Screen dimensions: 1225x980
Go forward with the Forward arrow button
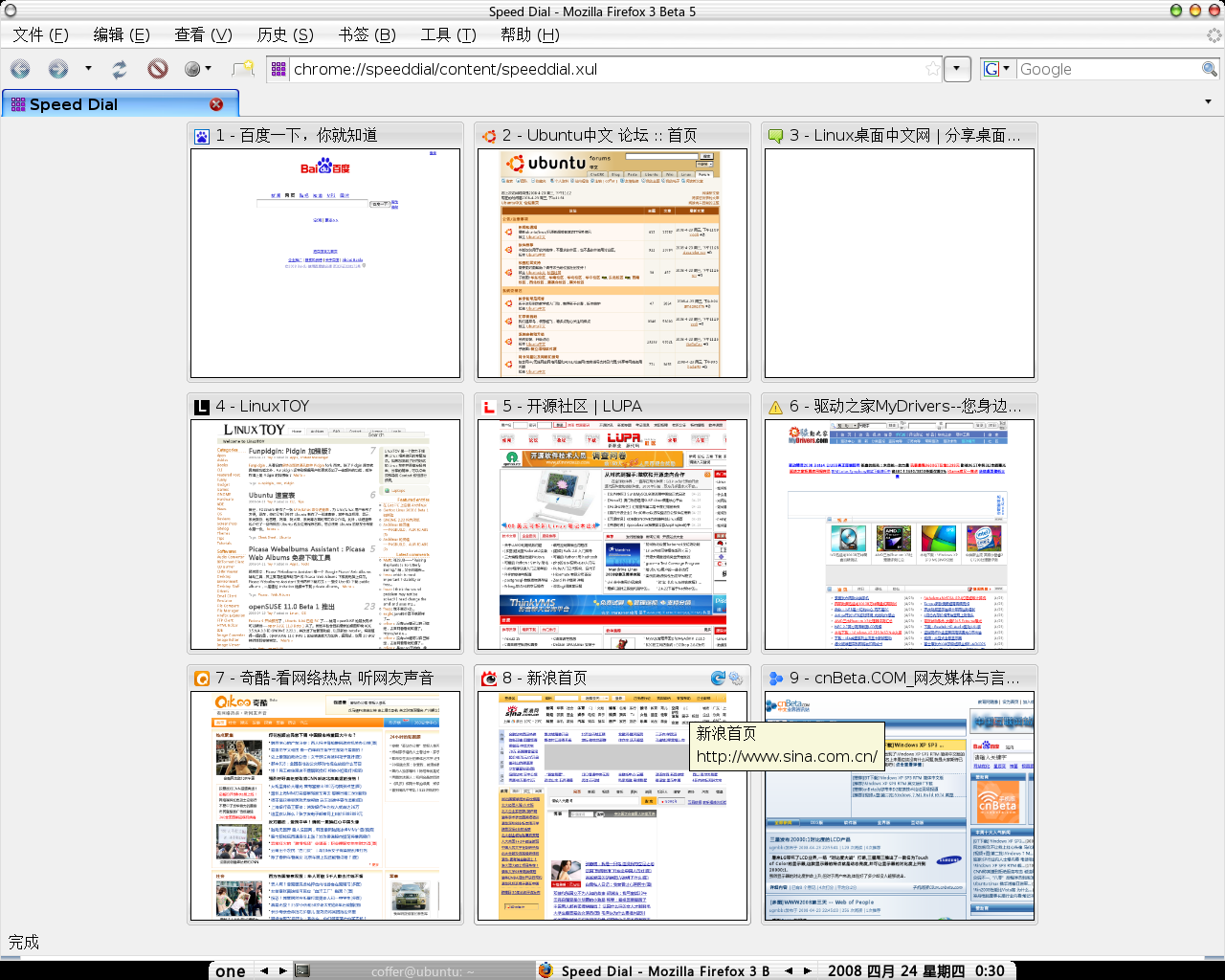coord(58,69)
